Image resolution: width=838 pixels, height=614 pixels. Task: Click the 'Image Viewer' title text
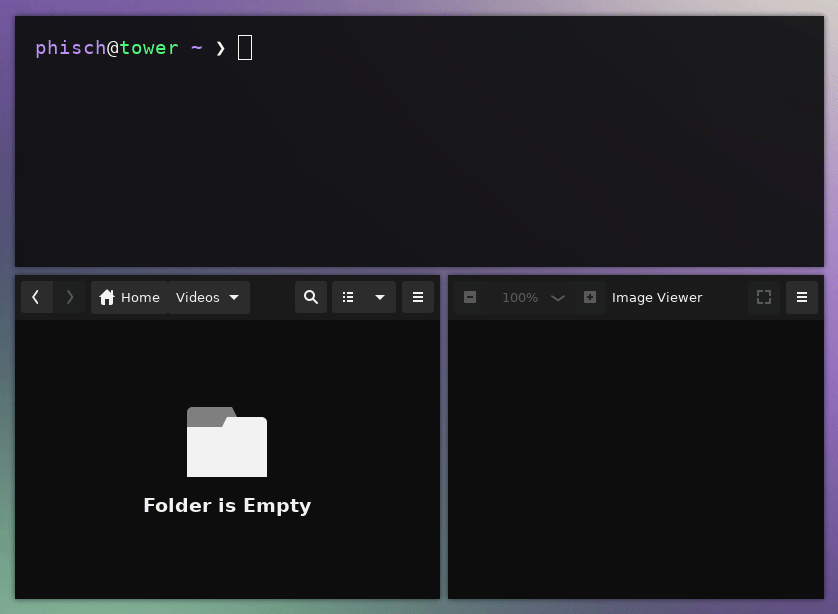coord(657,298)
